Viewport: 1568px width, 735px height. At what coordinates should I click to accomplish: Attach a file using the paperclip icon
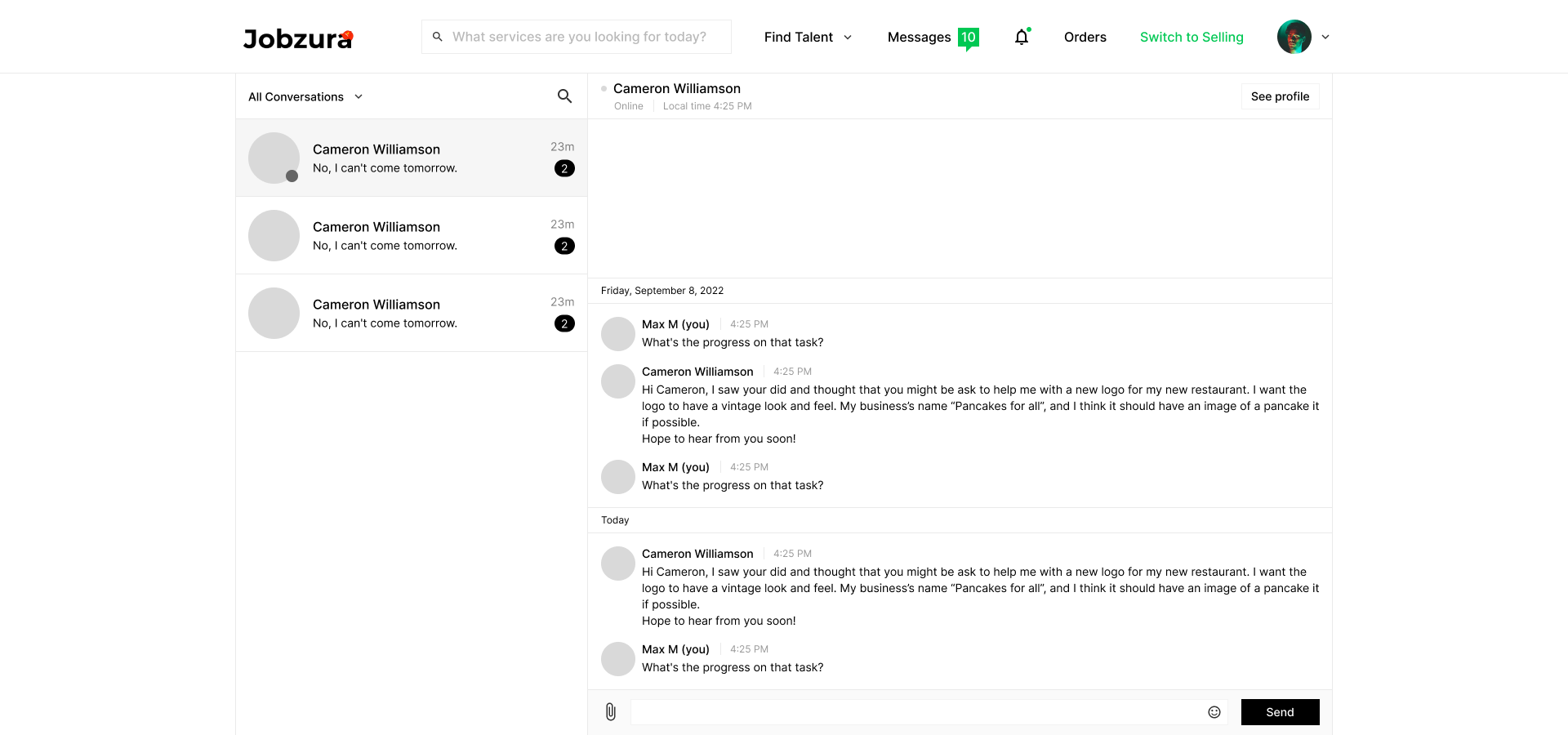tap(610, 712)
